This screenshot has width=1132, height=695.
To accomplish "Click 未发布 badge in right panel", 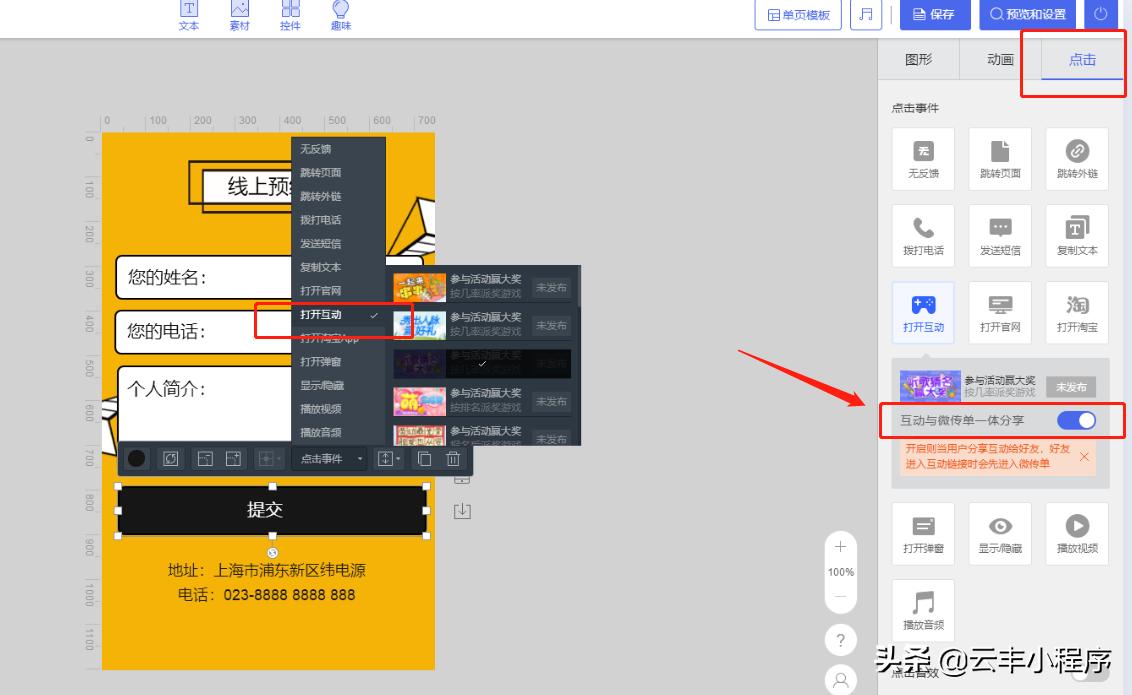I will tap(1071, 387).
